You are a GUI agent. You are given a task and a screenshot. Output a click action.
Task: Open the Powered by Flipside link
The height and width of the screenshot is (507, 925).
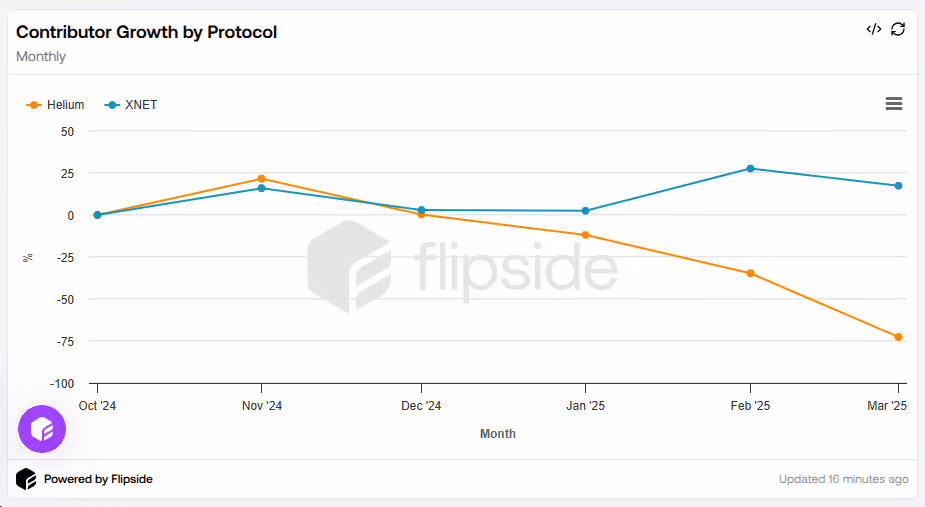click(x=98, y=479)
